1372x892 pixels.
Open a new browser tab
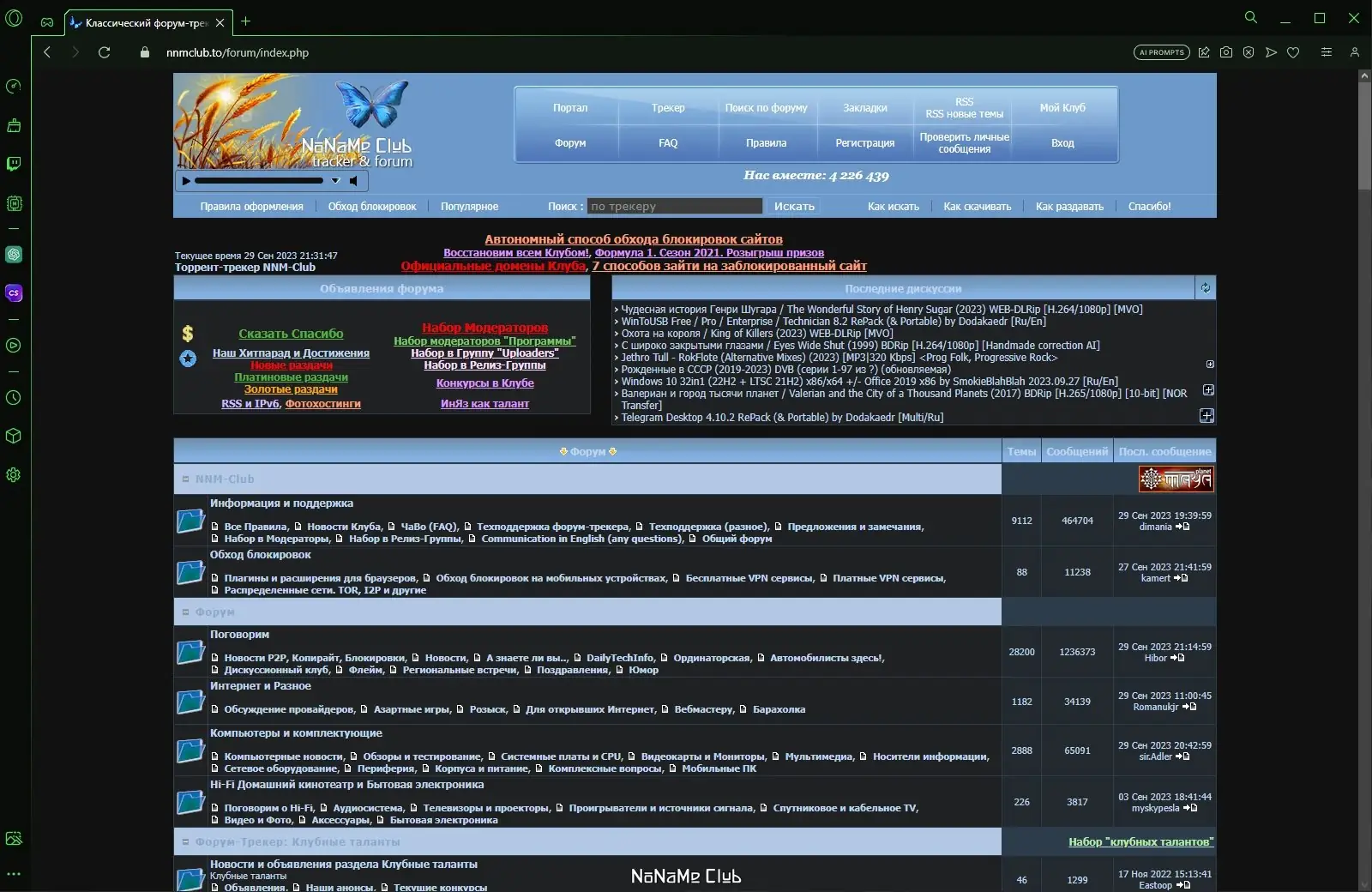coord(245,21)
